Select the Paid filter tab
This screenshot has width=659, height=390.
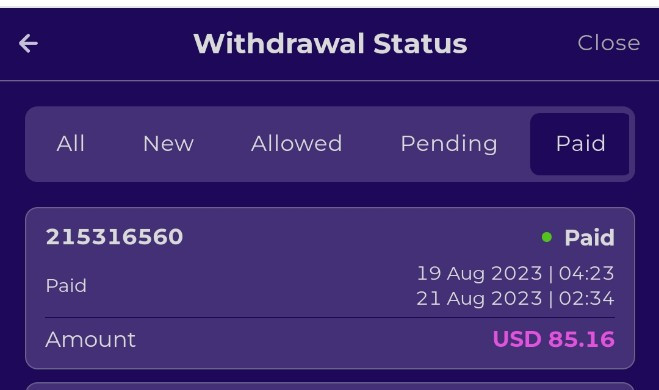pos(580,144)
